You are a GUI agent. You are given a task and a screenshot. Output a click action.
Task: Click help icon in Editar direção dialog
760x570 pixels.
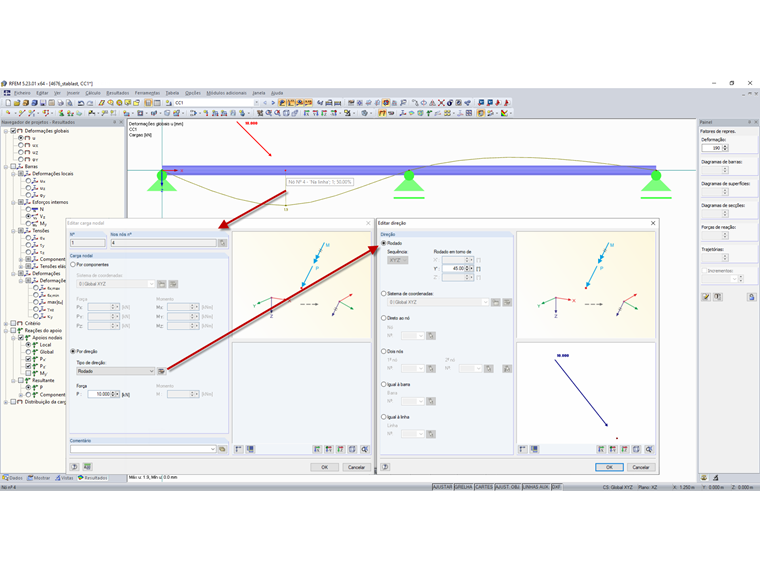pos(385,467)
